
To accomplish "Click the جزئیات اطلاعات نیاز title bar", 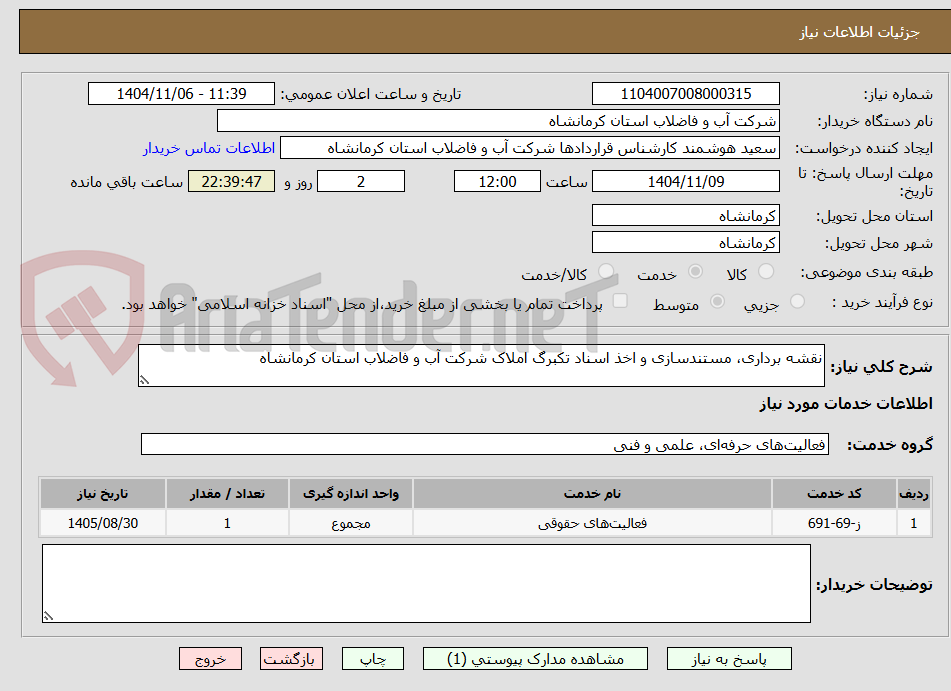I will (x=475, y=31).
